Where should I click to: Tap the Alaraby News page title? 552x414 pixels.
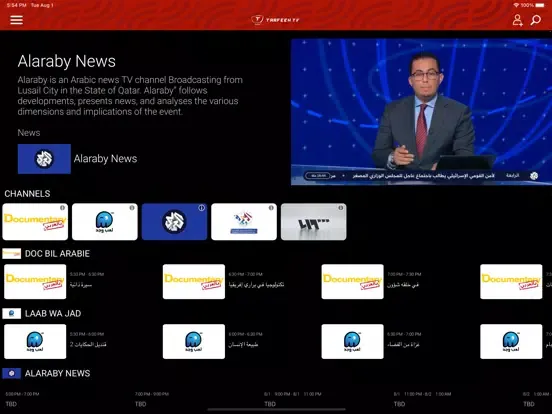(67, 61)
